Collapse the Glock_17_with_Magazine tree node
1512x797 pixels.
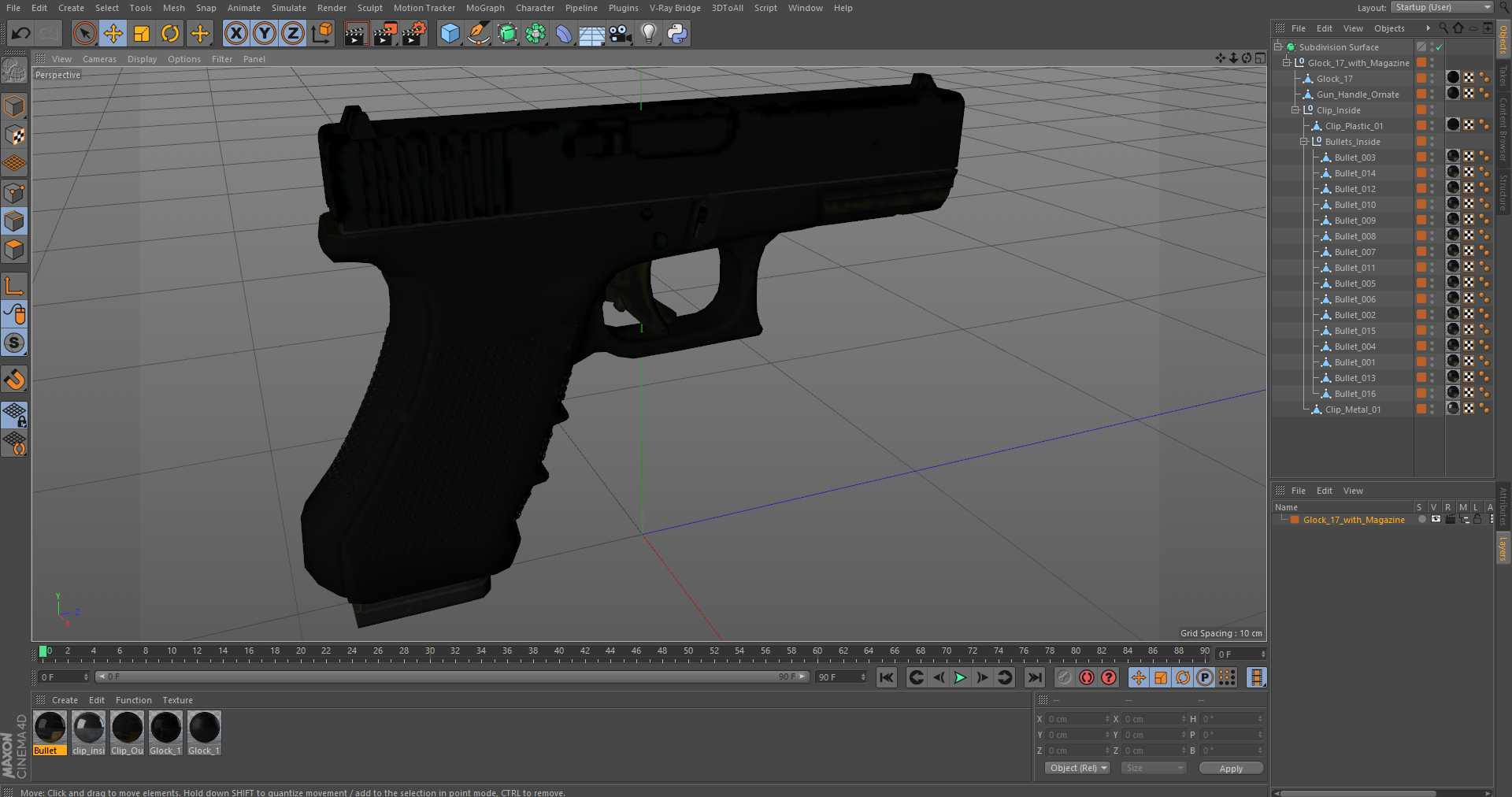pos(1287,63)
